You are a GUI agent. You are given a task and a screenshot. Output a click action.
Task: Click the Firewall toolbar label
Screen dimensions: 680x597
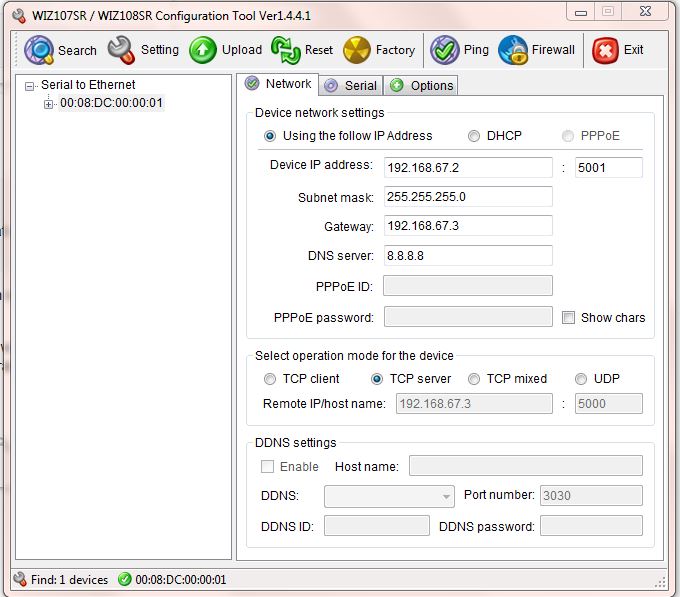coord(553,50)
